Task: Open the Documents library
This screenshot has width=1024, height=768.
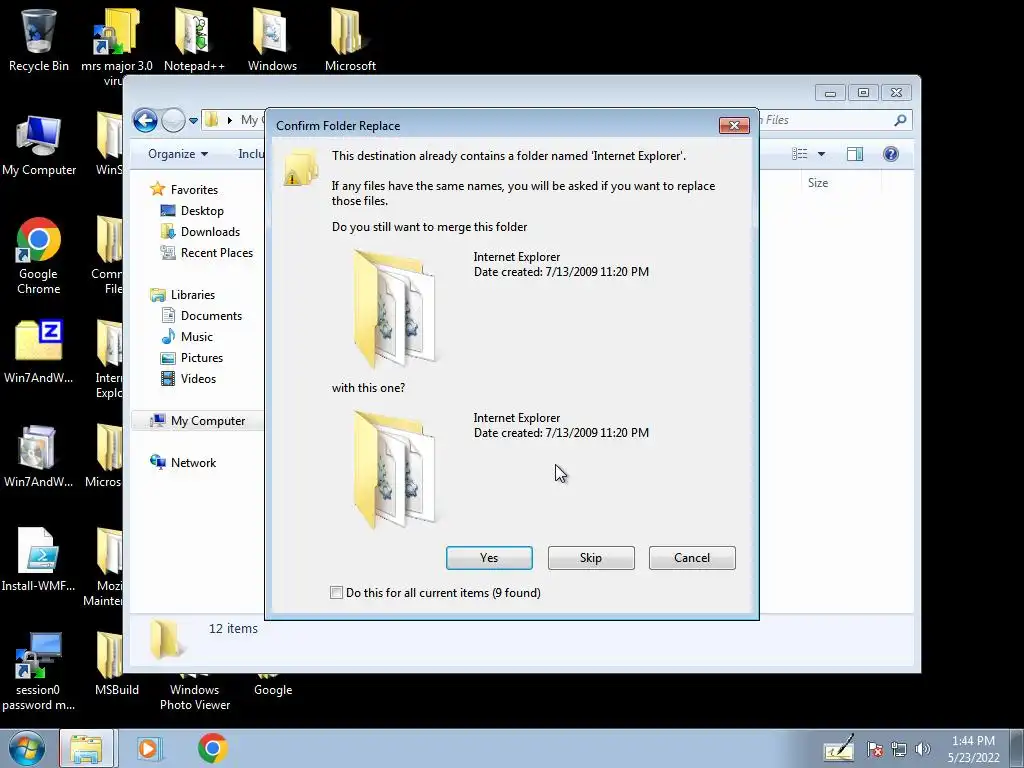Action: coord(211,315)
